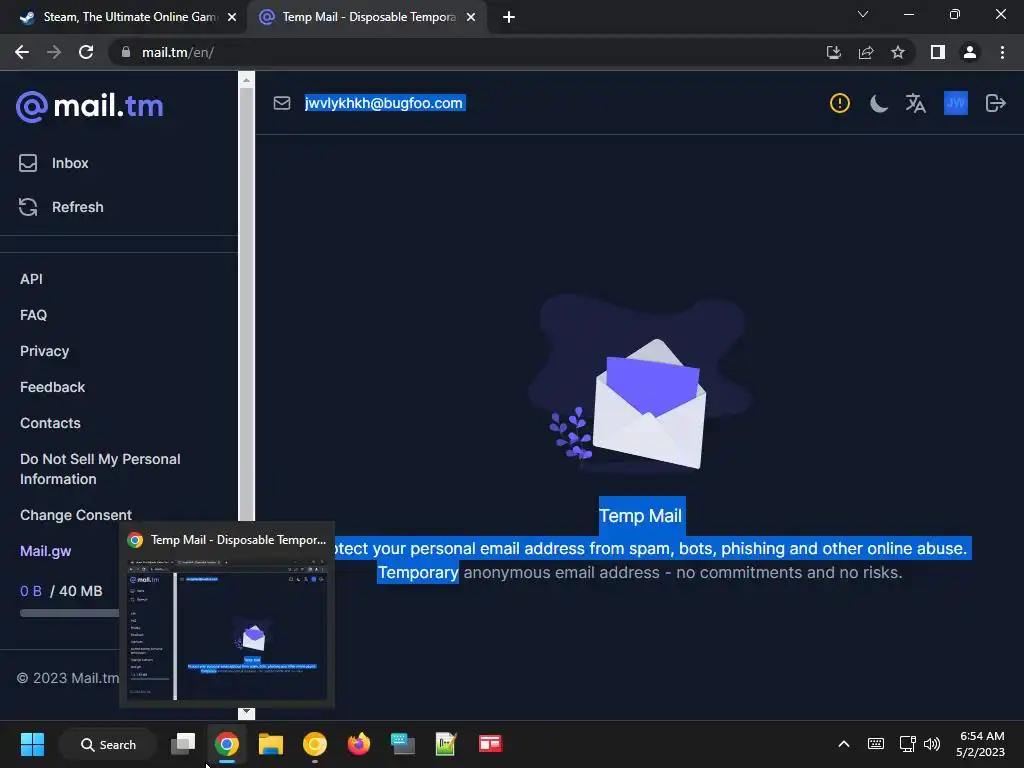The width and height of the screenshot is (1024, 768).
Task: Reload the mail.tm page
Action: click(x=86, y=52)
